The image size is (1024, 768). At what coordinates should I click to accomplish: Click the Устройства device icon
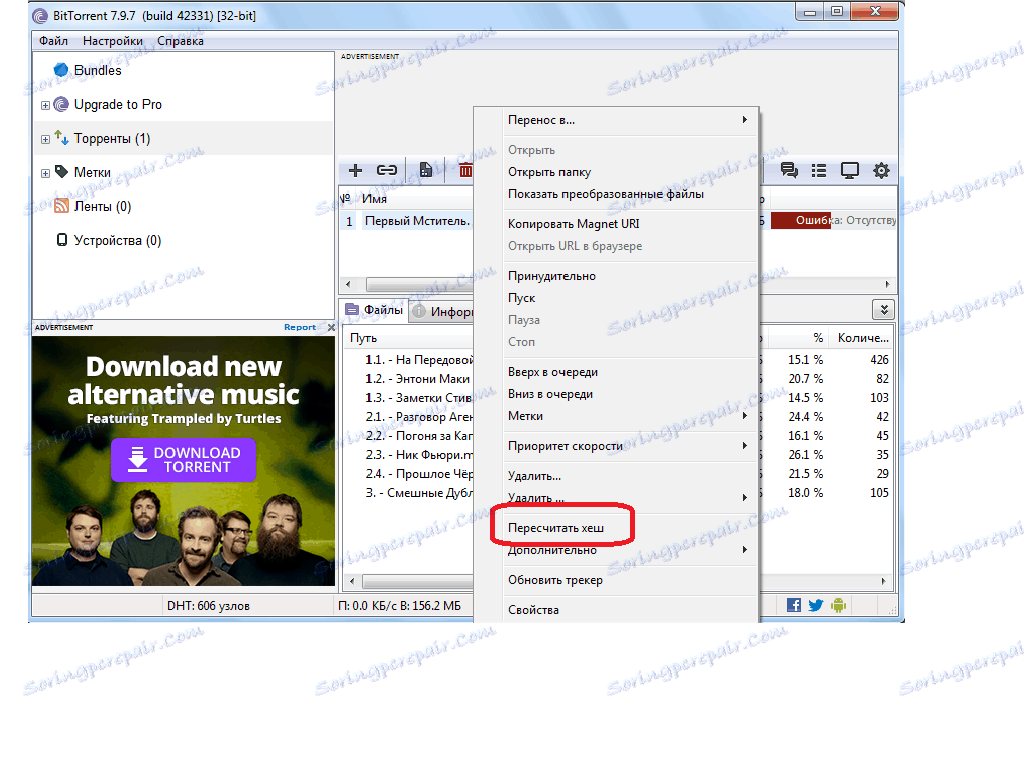[x=61, y=240]
